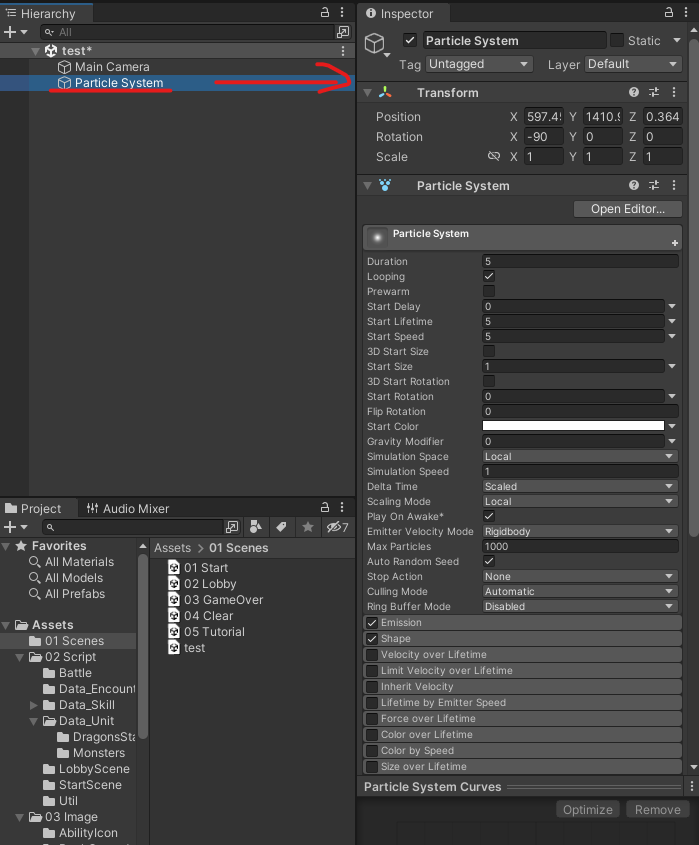The height and width of the screenshot is (845, 699).
Task: Click the Max Particles input field
Action: tap(580, 546)
